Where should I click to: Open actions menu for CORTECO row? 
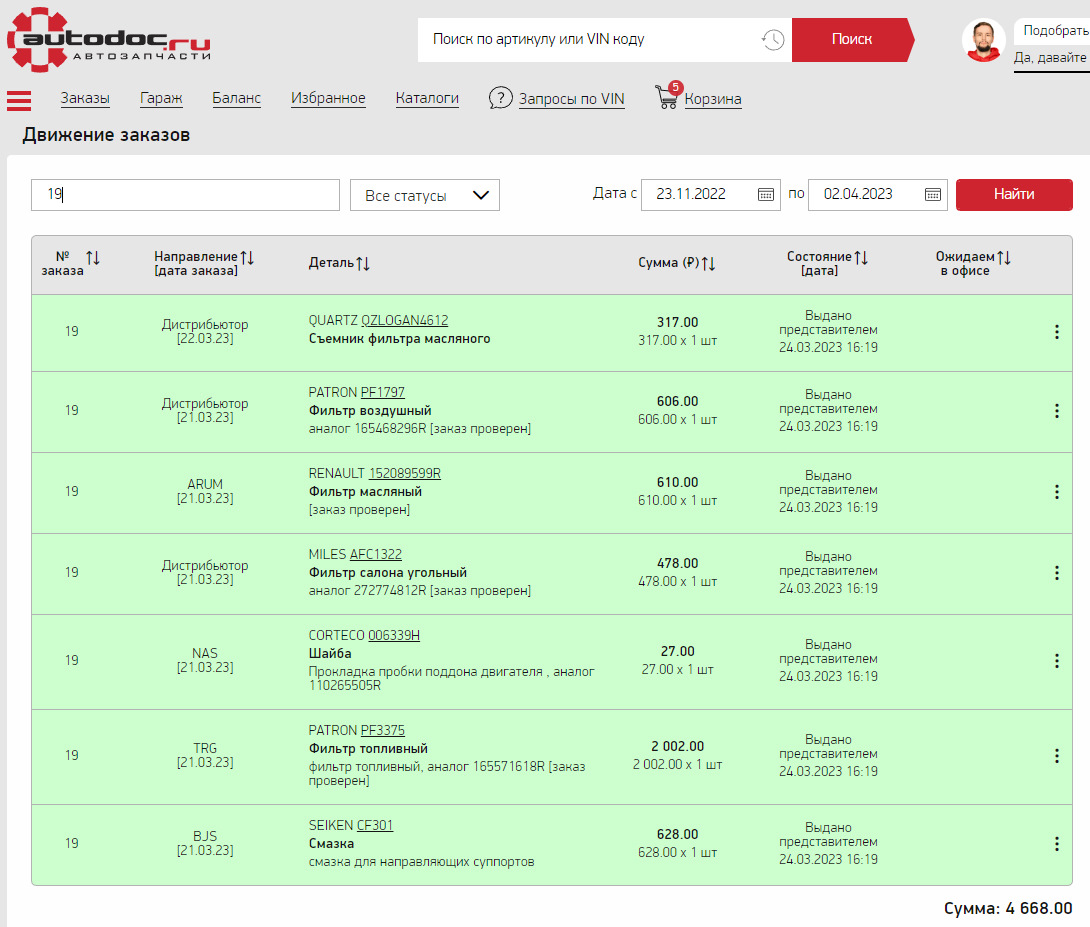(1057, 661)
